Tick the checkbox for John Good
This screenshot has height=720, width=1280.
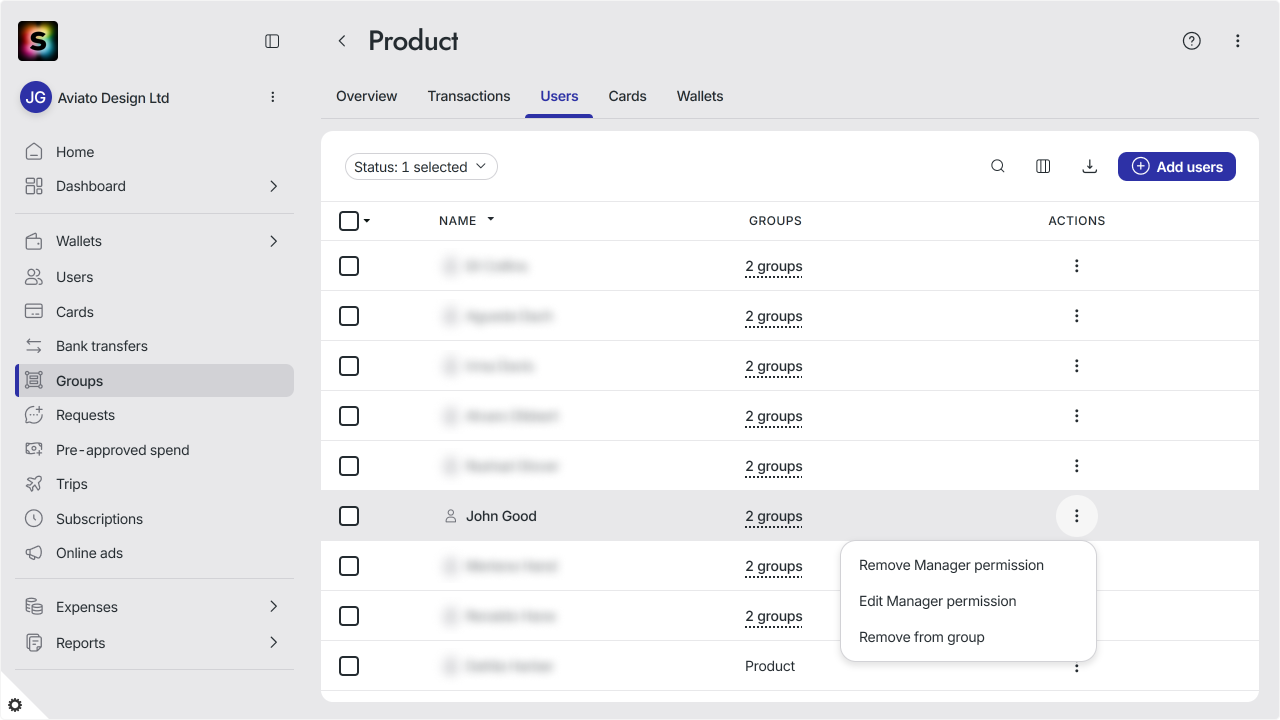click(x=349, y=516)
